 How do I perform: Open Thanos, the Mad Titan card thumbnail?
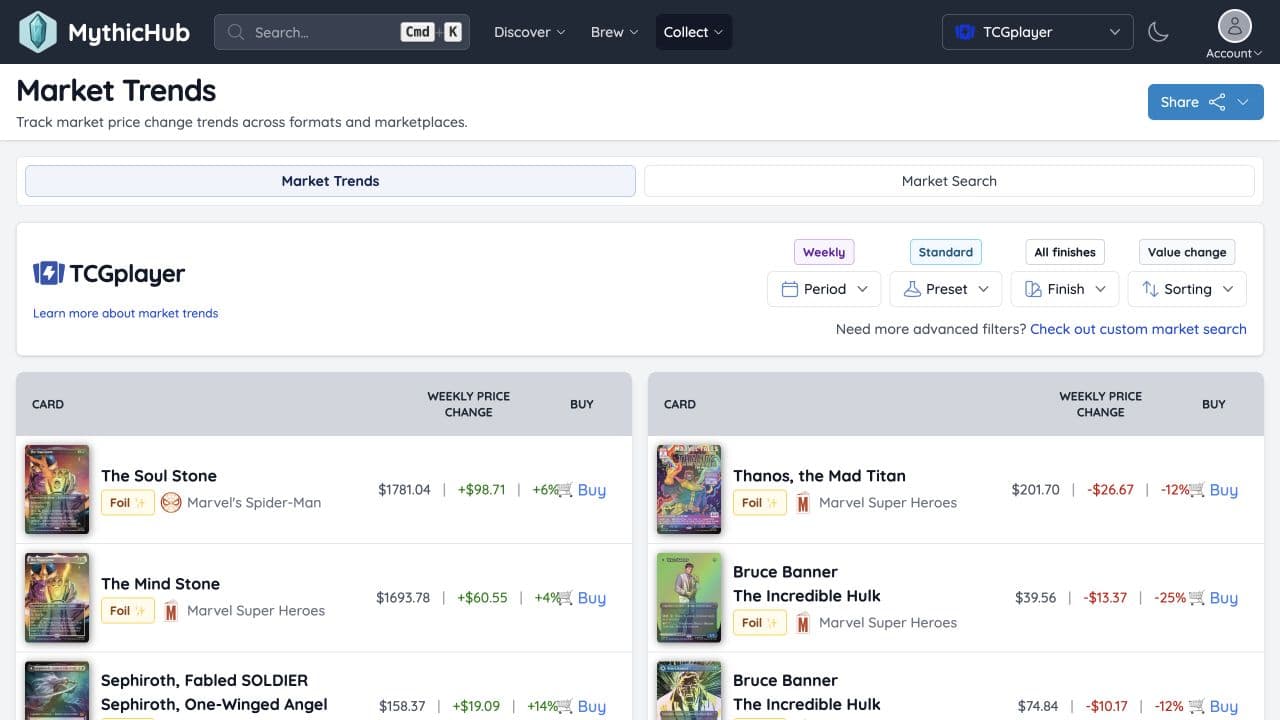tap(689, 489)
